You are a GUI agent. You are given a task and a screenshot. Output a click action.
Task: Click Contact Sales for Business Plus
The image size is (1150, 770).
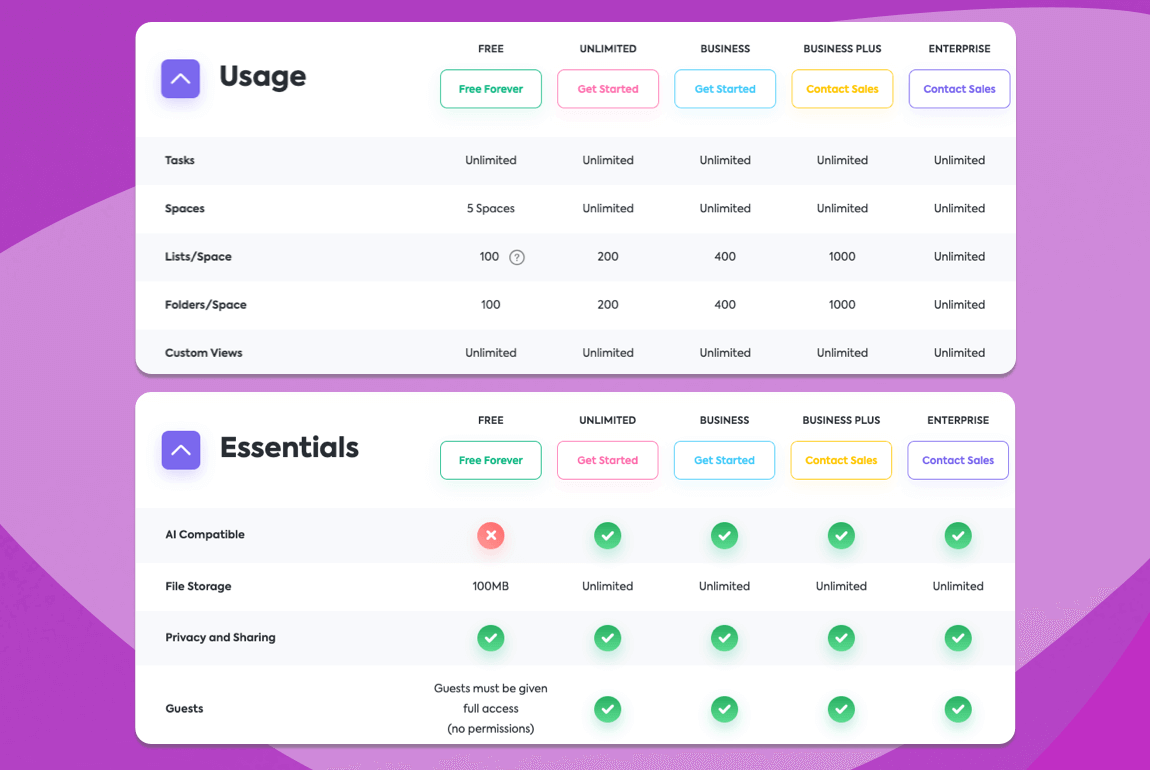[x=841, y=88]
